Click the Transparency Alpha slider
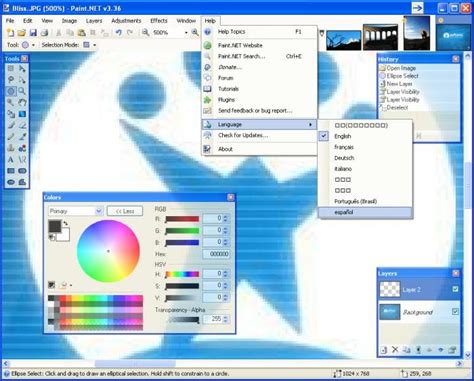This screenshot has width=474, height=381. 183,320
